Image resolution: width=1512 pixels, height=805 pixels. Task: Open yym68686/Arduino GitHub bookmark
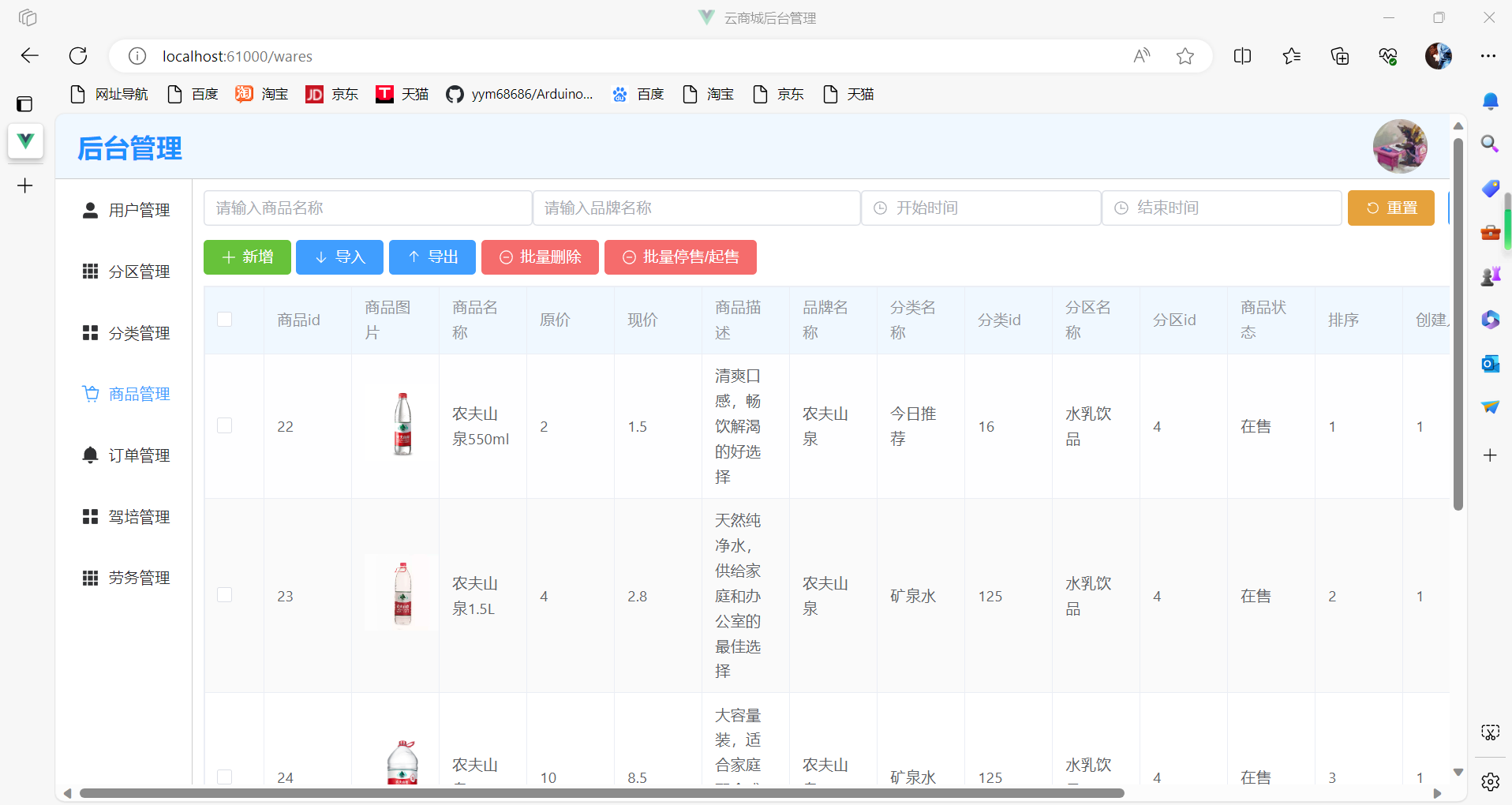(520, 95)
